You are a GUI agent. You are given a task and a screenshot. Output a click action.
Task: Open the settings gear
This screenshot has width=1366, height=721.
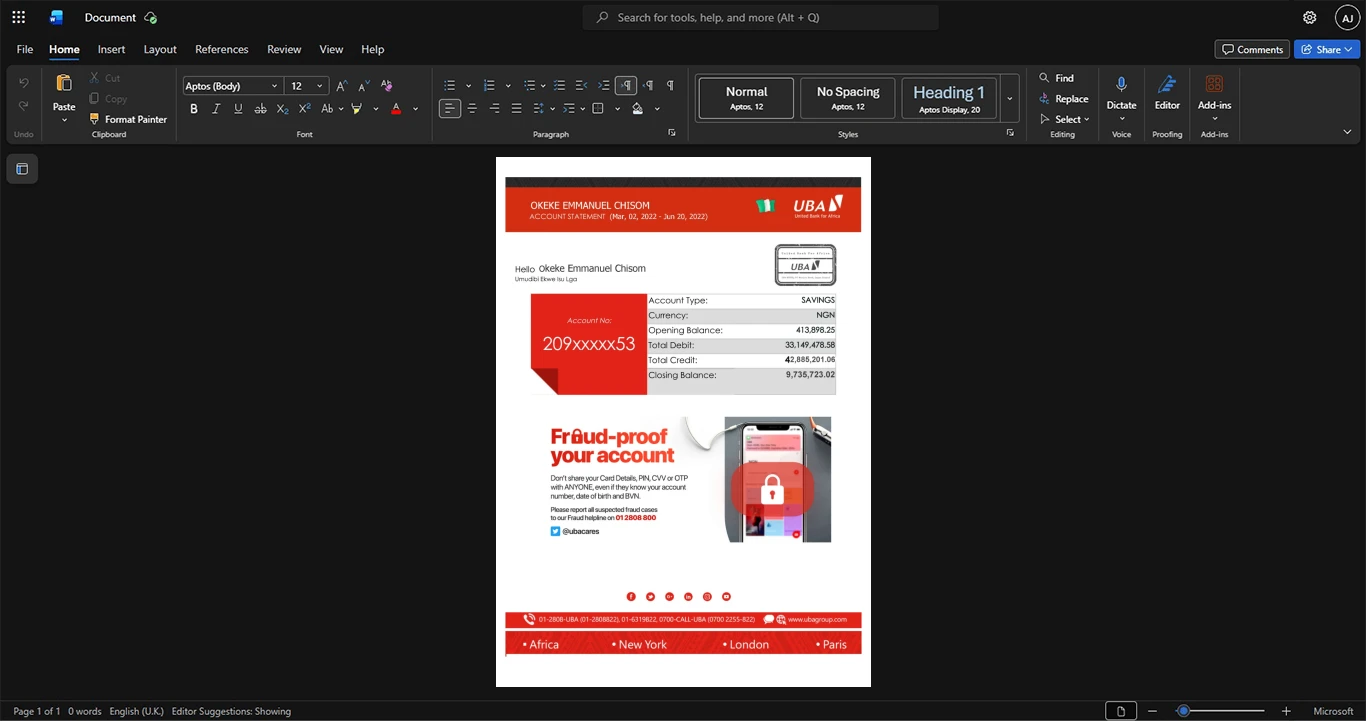1309,17
